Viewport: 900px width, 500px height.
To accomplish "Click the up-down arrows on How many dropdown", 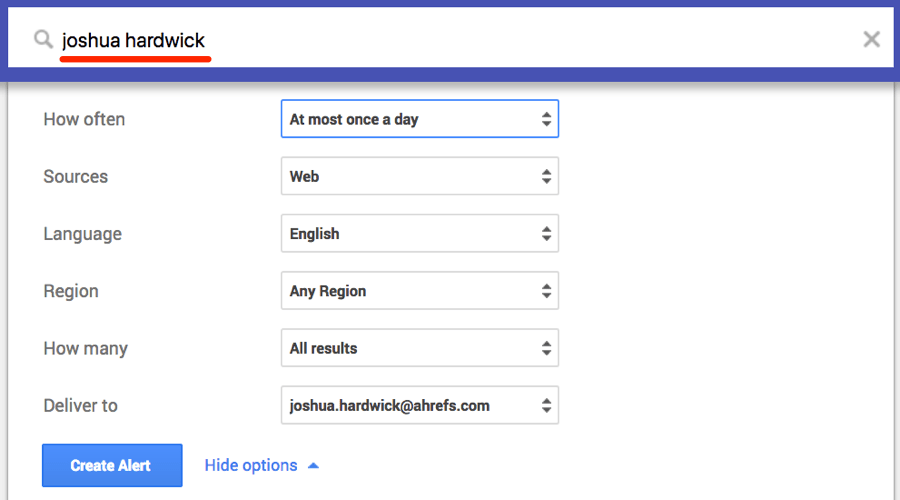I will tap(546, 349).
